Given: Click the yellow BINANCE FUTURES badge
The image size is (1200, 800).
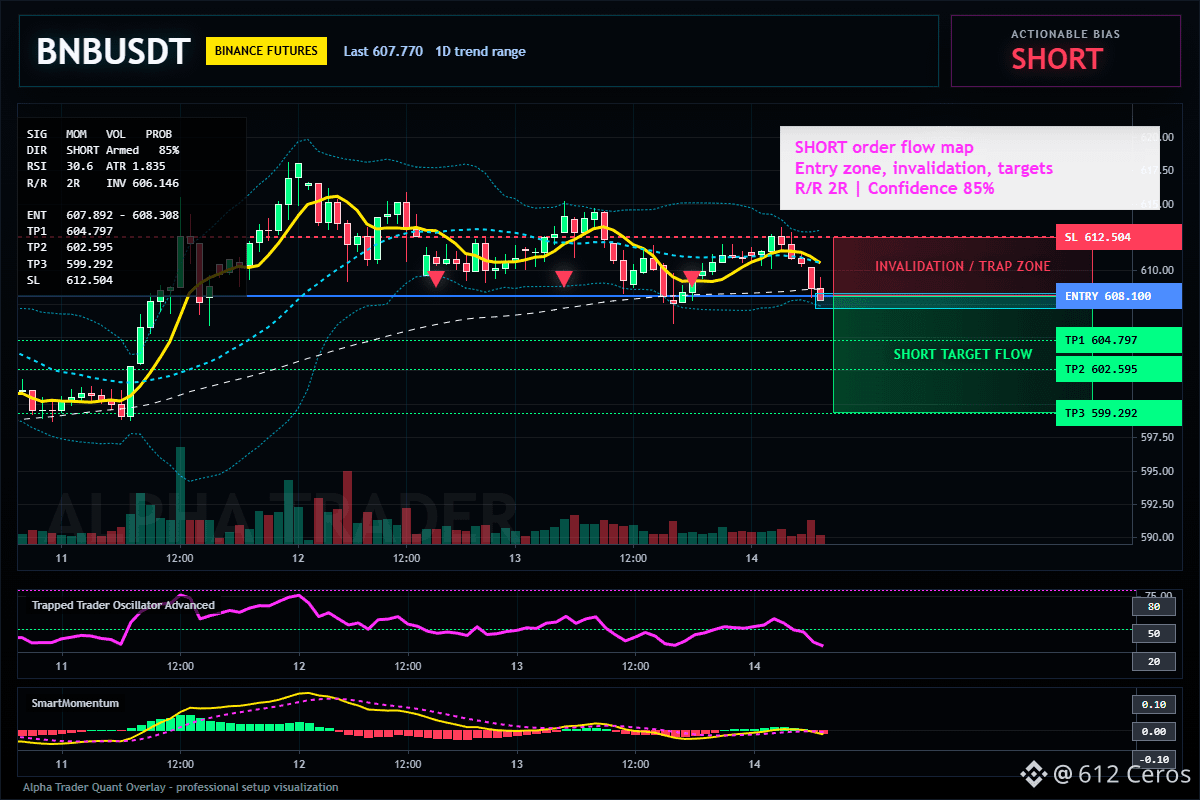Looking at the screenshot, I should [267, 51].
